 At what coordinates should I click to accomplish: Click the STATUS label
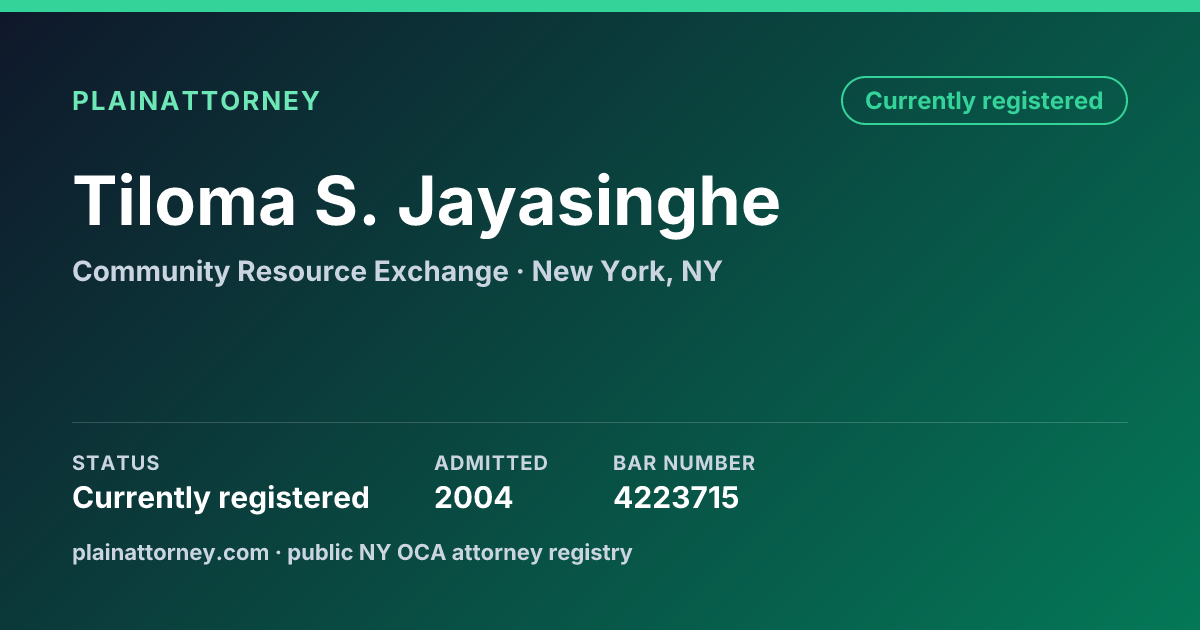point(116,463)
